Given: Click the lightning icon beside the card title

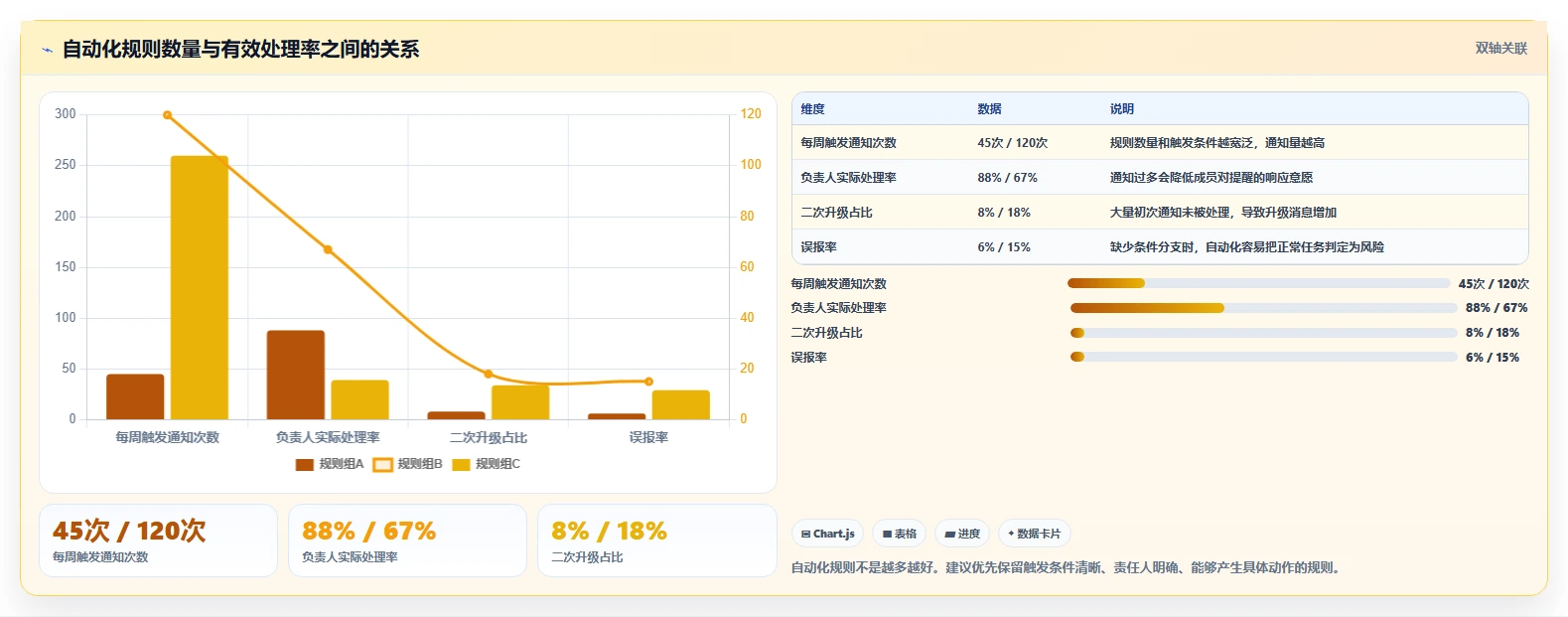Looking at the screenshot, I should click(47, 50).
